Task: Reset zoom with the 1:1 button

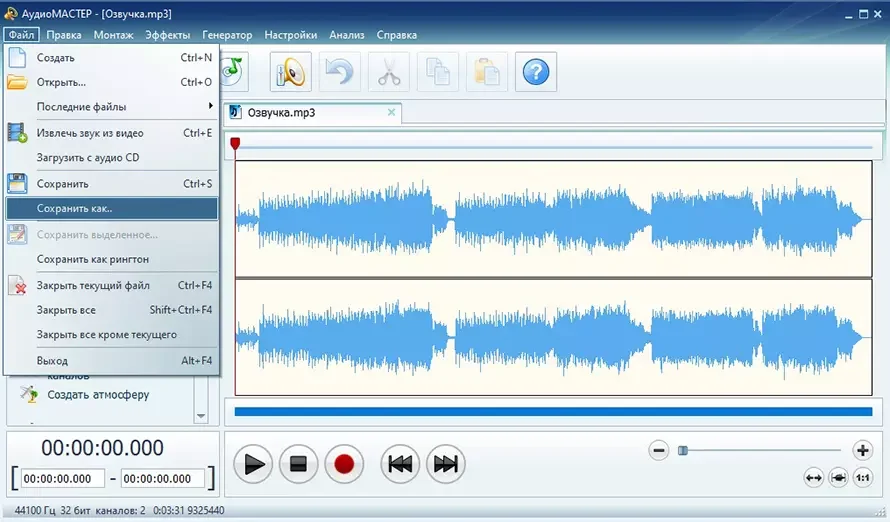Action: coord(863,478)
